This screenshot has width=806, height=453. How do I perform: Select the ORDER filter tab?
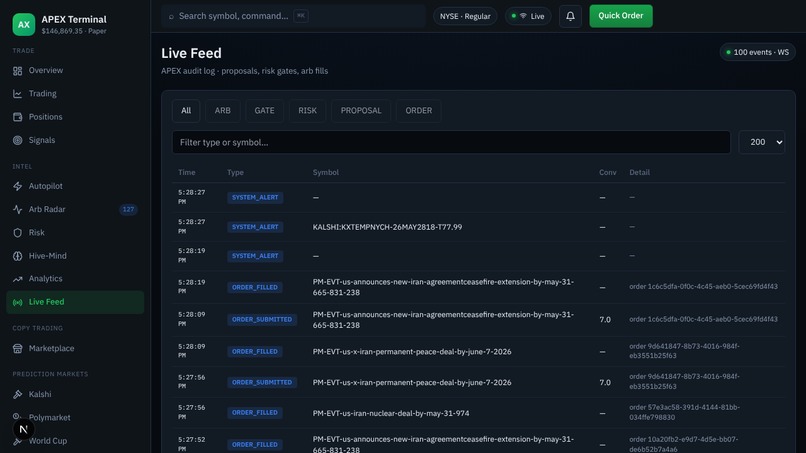(418, 111)
